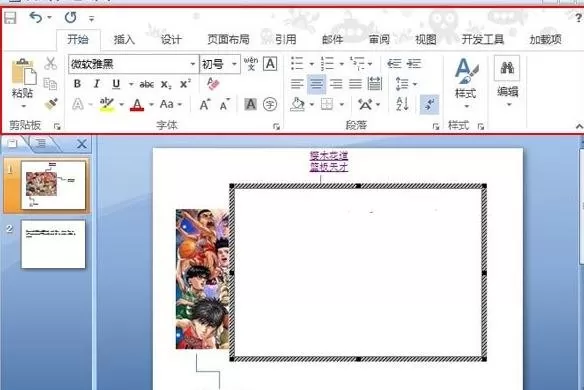The image size is (584, 390).
Task: Toggle character shading A icon
Action: (x=251, y=104)
